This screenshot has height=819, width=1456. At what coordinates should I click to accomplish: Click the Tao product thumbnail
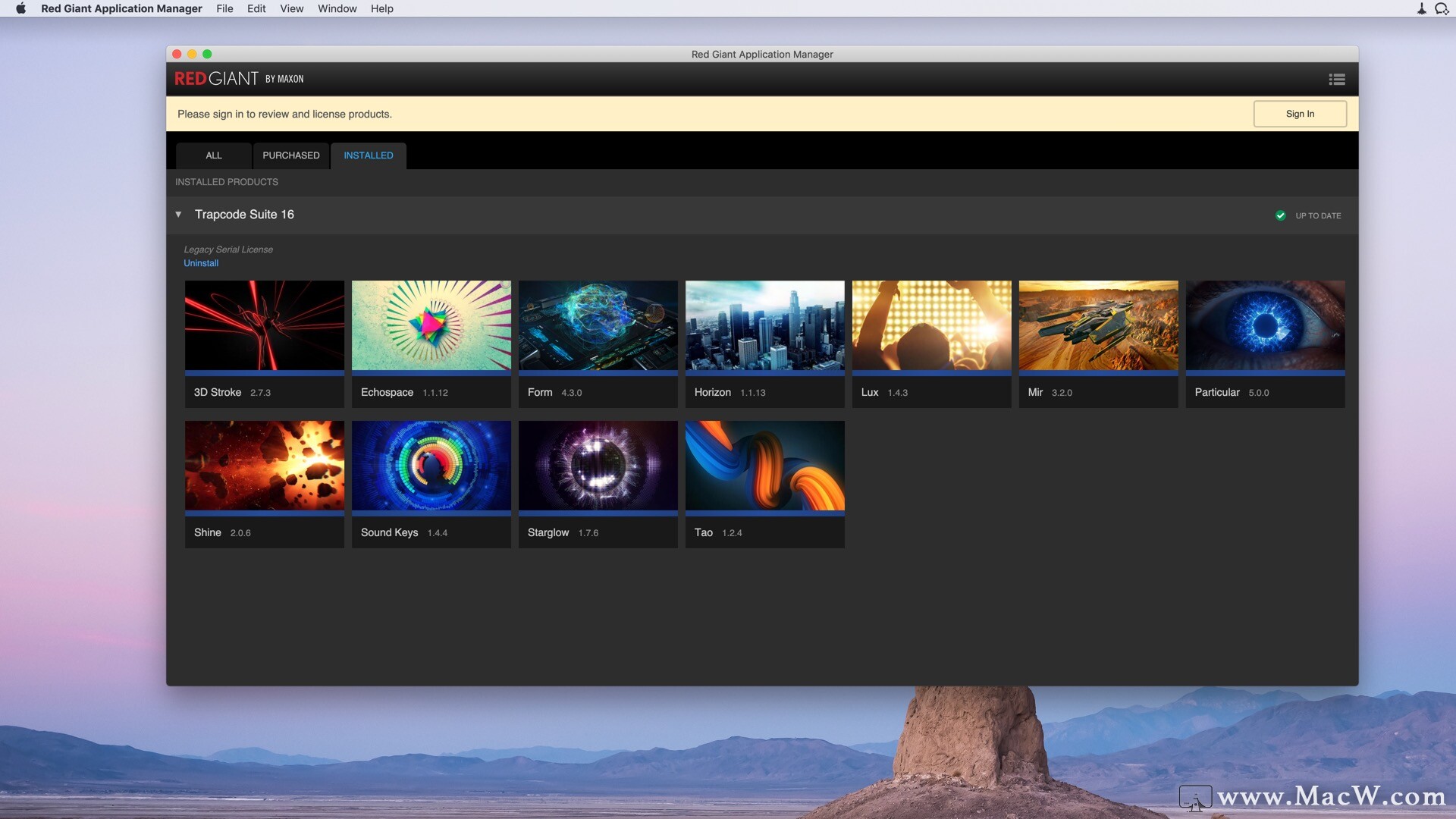point(764,466)
